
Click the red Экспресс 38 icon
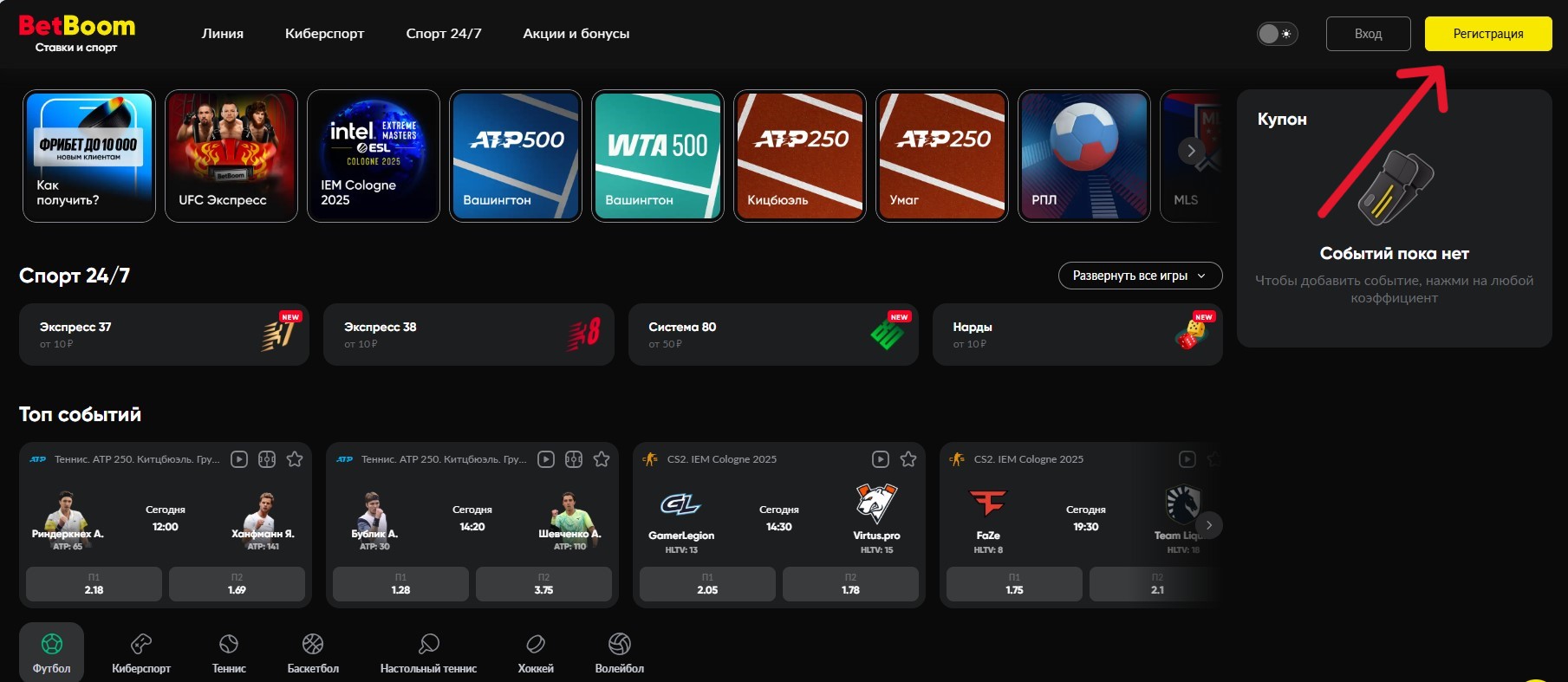[583, 335]
